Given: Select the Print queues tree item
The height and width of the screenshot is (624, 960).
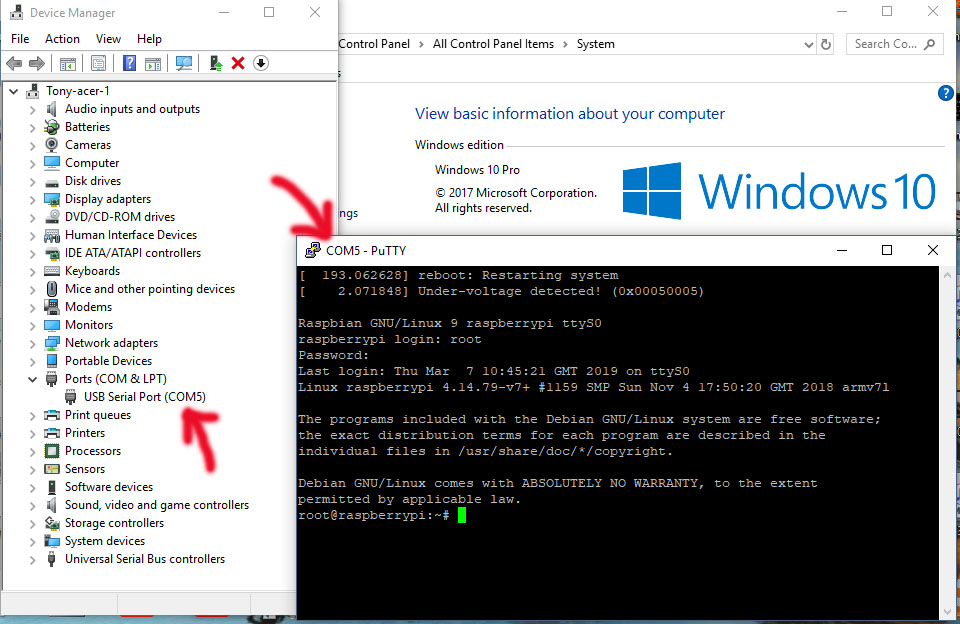Looking at the screenshot, I should point(98,415).
